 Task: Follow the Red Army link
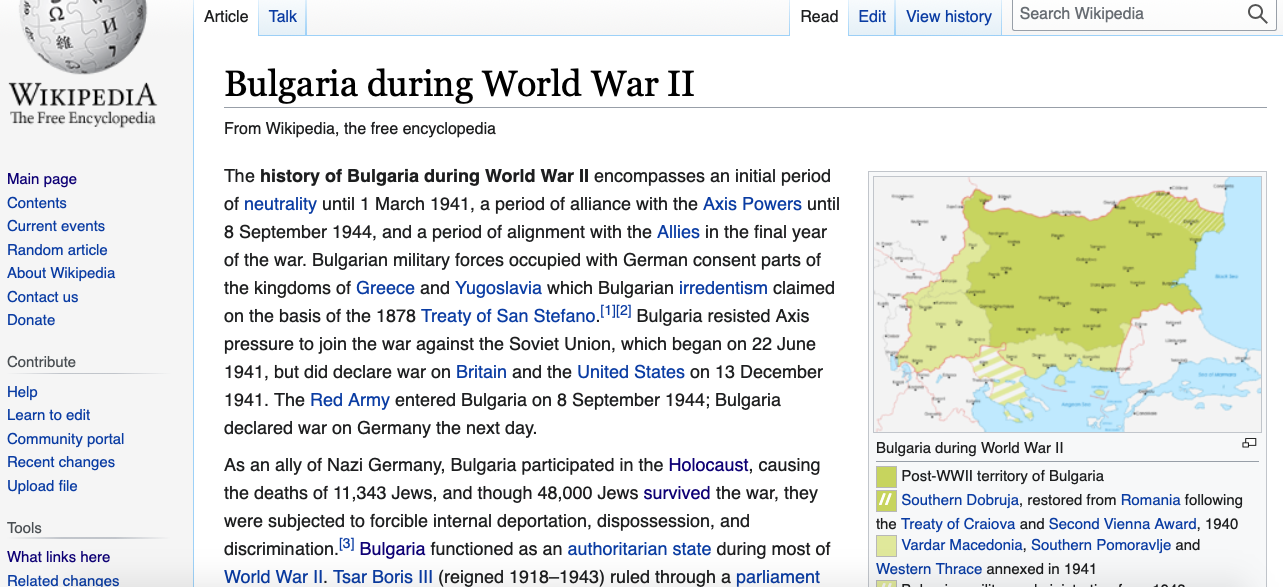pos(350,400)
